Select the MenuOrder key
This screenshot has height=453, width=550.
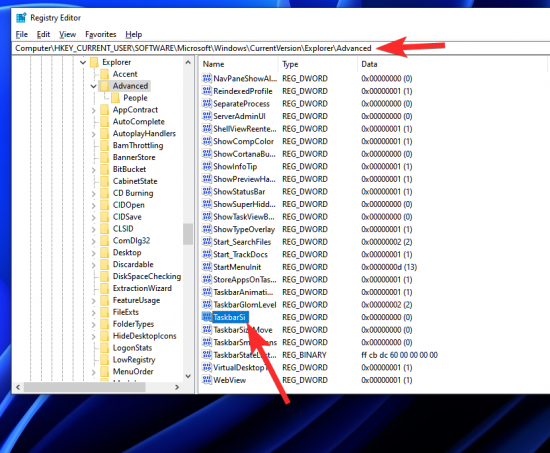pos(133,372)
